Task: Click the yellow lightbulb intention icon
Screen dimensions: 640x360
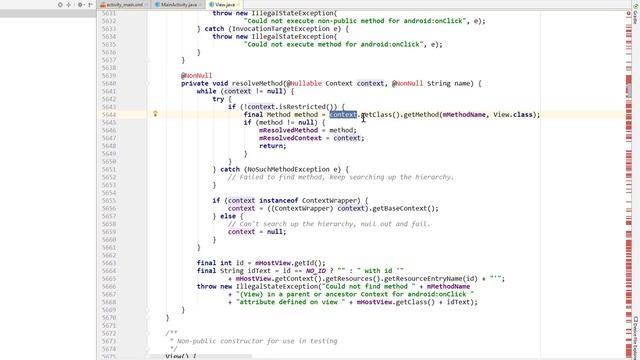Action: [155, 114]
